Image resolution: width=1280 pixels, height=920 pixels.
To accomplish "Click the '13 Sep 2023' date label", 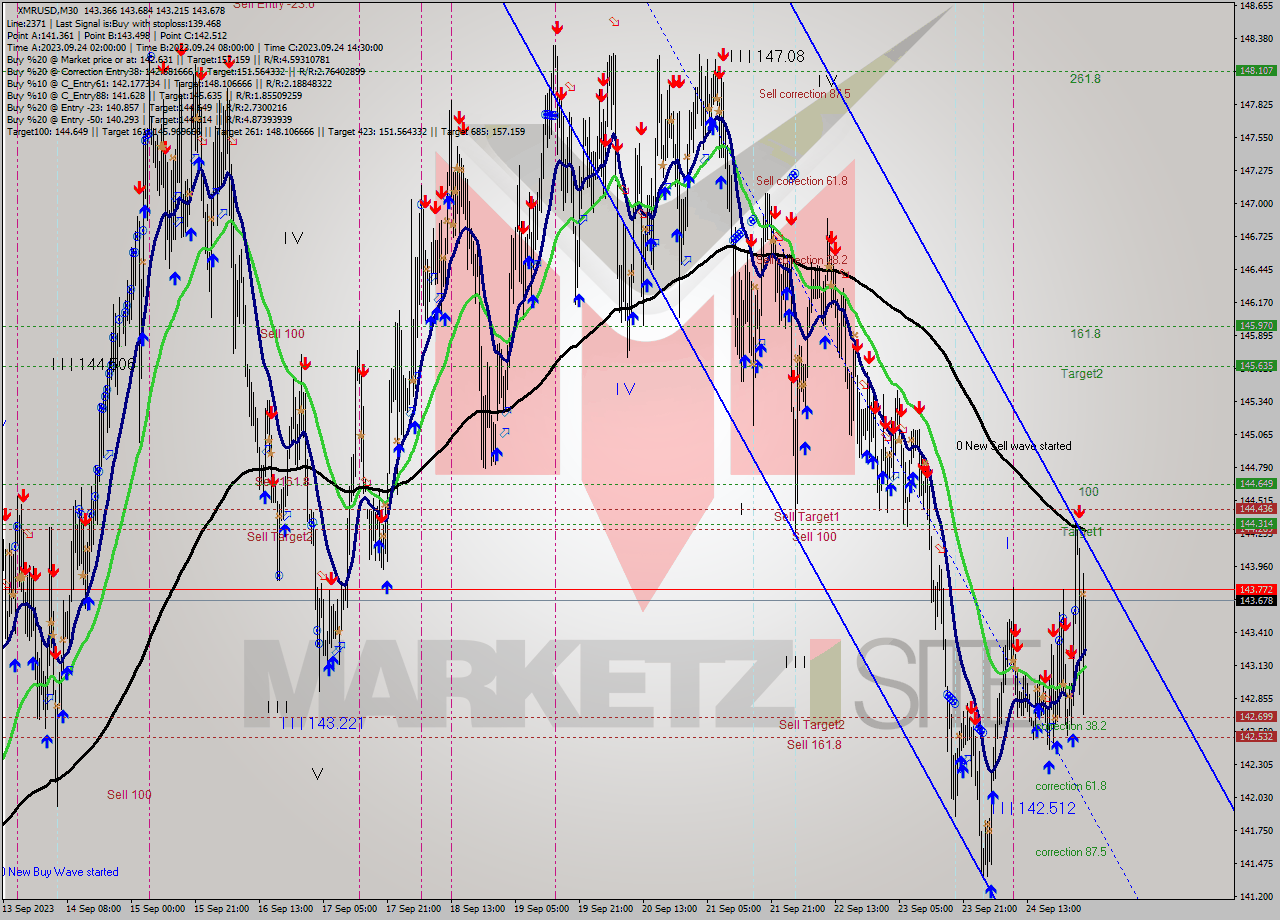I will [x=29, y=909].
